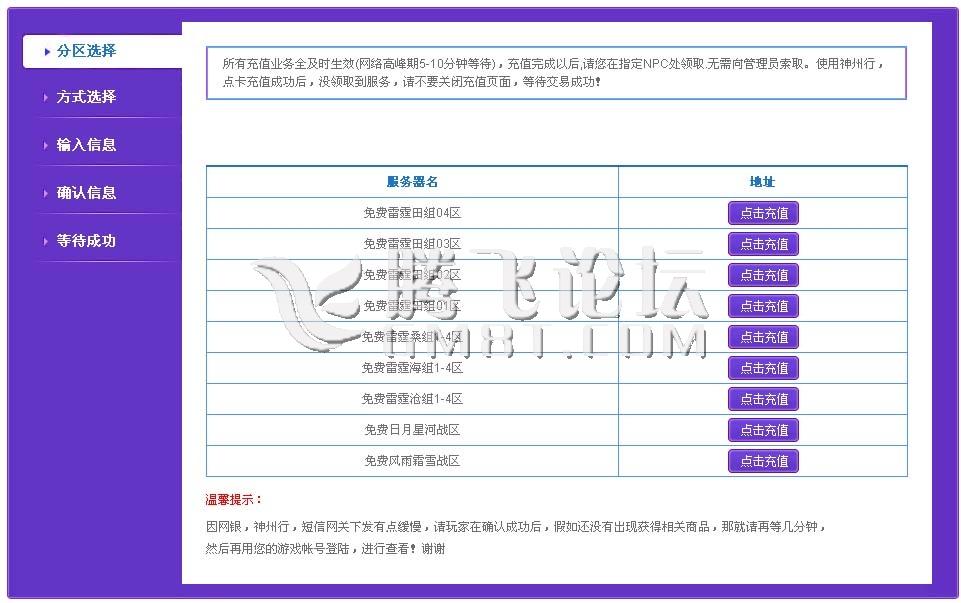
Task: Click the notice box about 充值业务
Action: pyautogui.click(x=555, y=73)
